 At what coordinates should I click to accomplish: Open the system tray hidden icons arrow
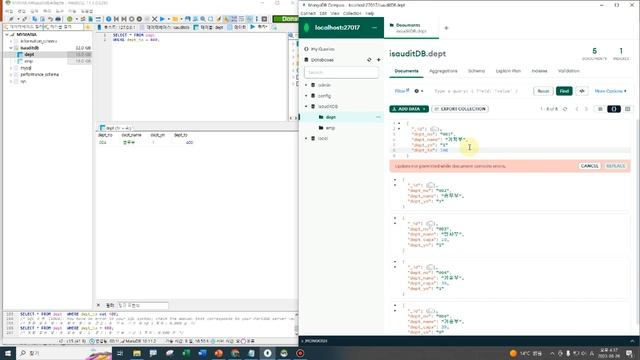point(552,353)
